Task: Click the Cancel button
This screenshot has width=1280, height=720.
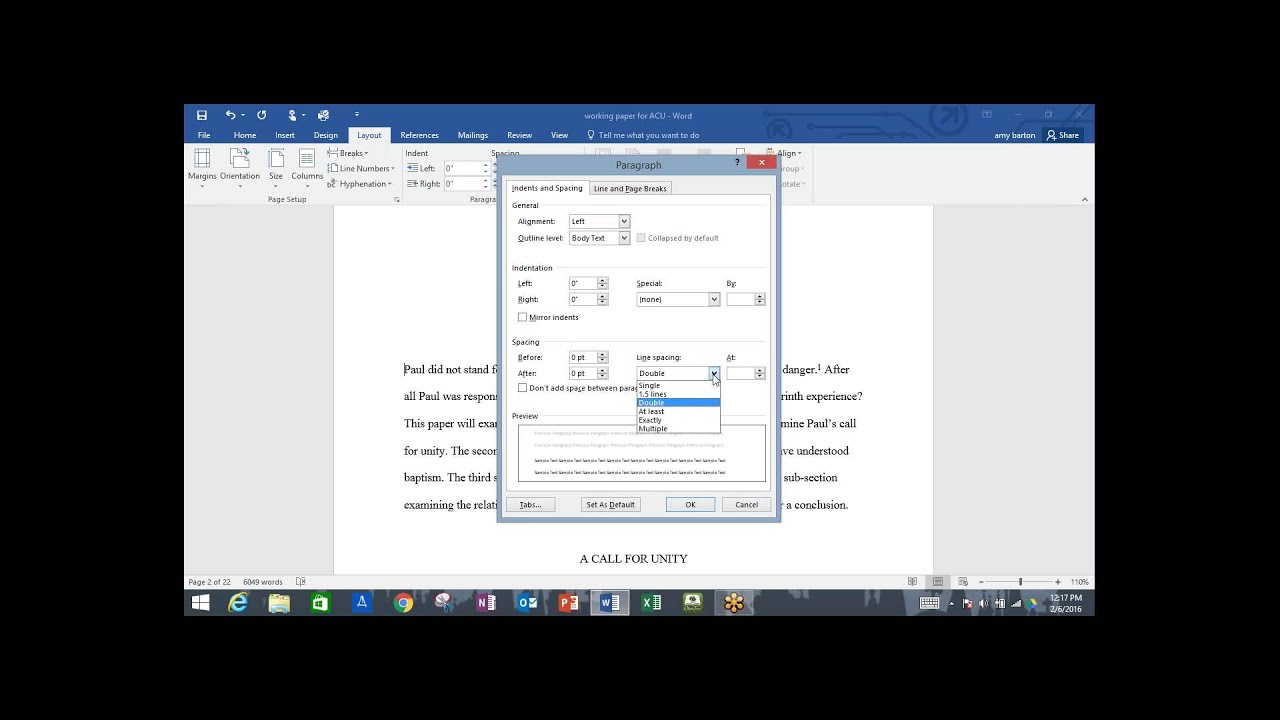Action: (746, 504)
